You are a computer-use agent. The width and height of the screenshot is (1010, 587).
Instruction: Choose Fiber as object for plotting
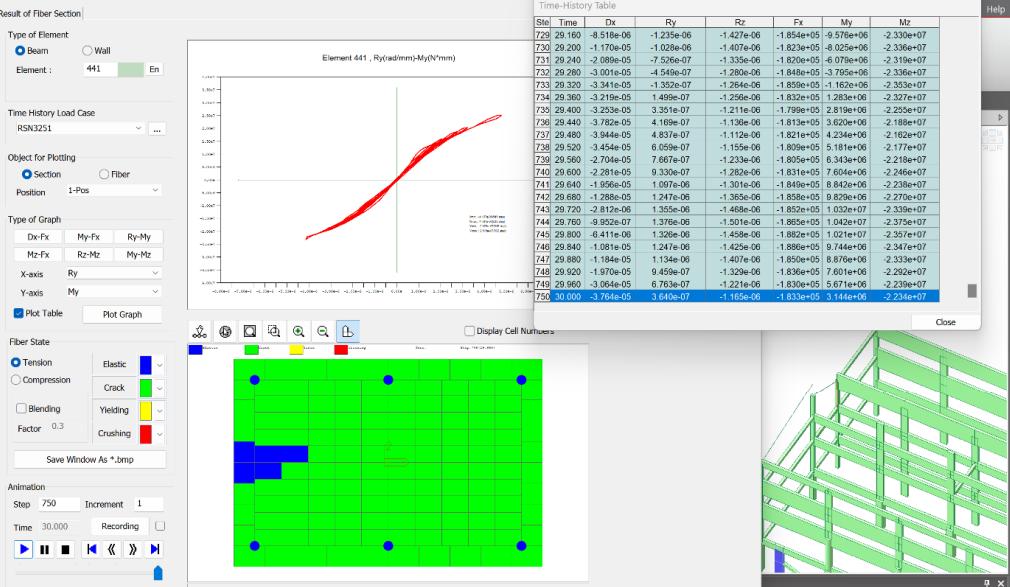(103, 174)
